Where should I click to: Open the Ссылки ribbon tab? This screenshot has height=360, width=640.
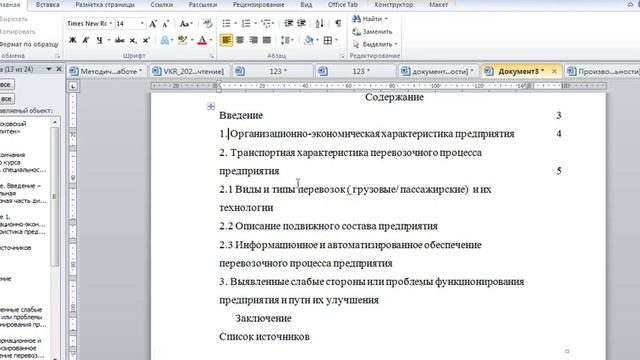tap(162, 5)
